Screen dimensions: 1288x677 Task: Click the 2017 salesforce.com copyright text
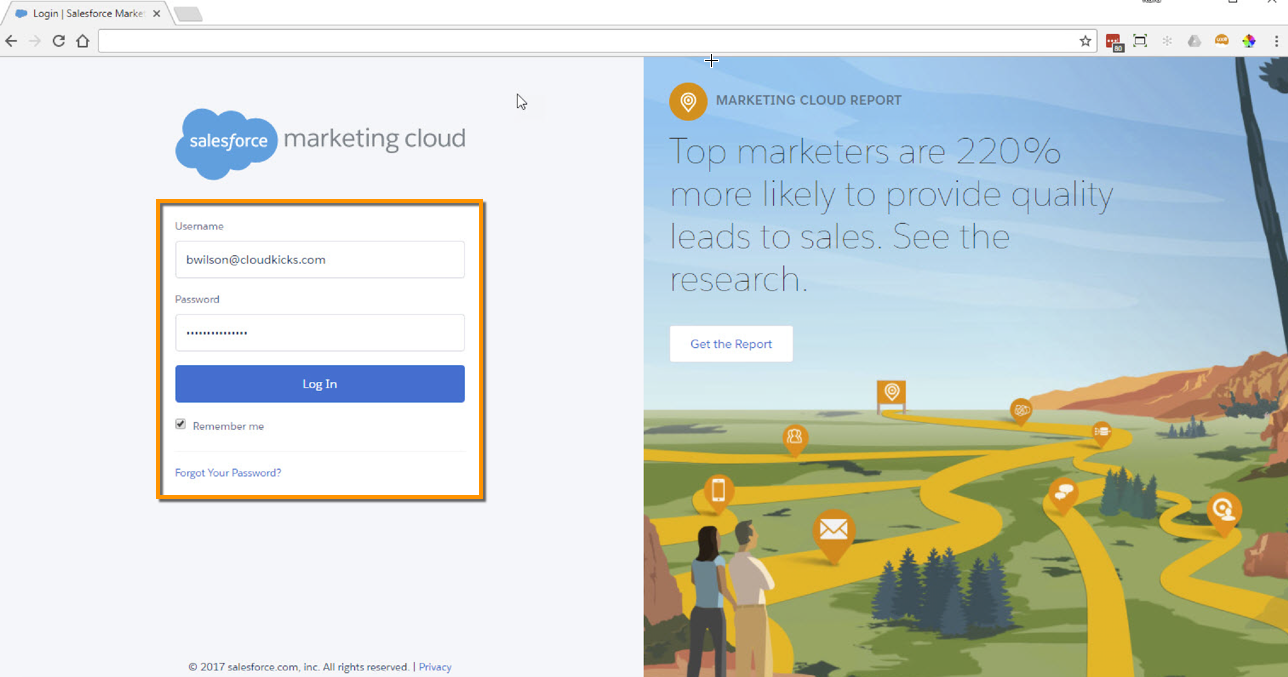(x=299, y=667)
